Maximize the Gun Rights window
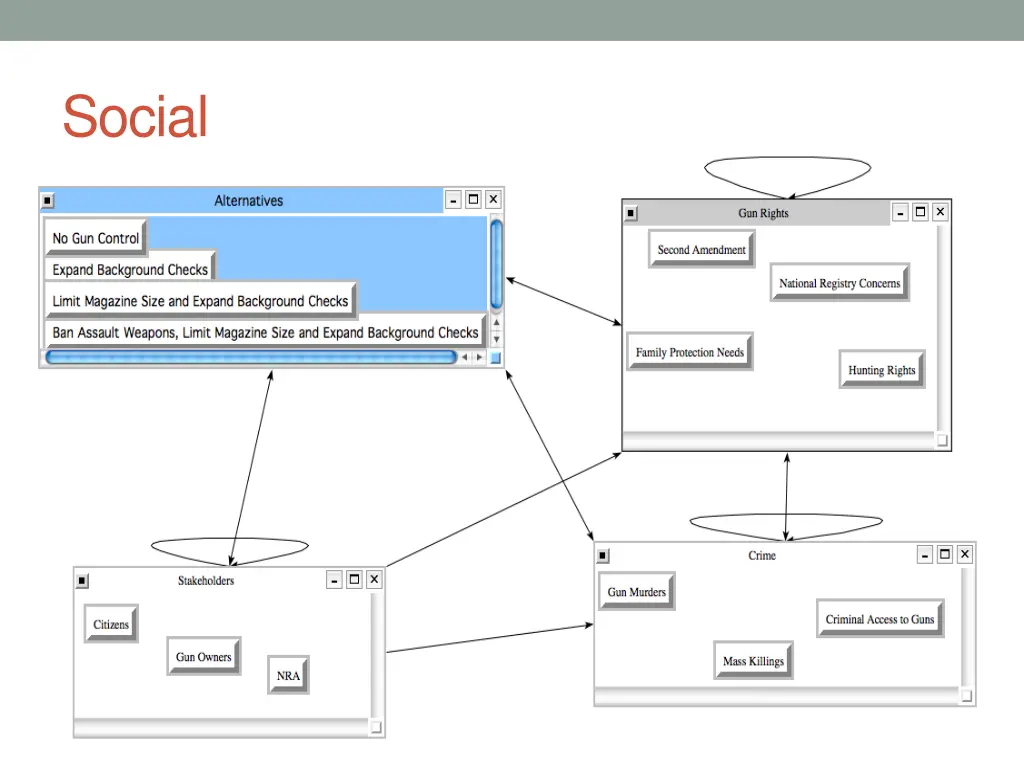Image resolution: width=1024 pixels, height=768 pixels. (920, 212)
